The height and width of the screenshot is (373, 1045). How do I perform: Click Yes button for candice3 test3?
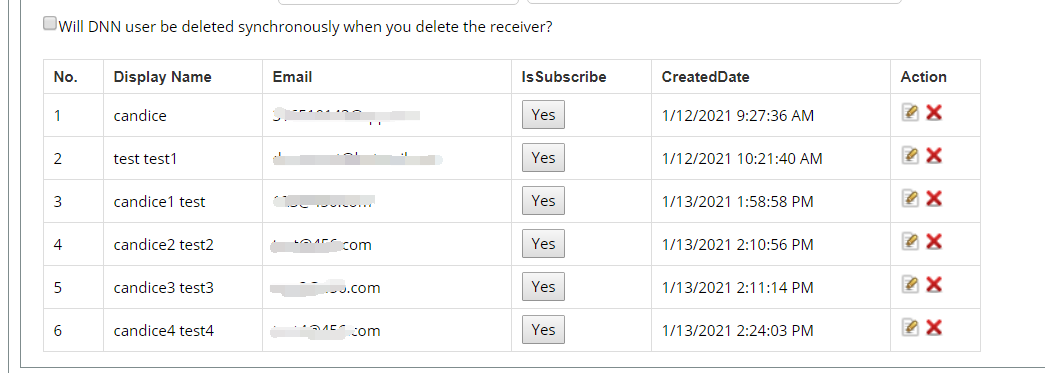coord(543,286)
